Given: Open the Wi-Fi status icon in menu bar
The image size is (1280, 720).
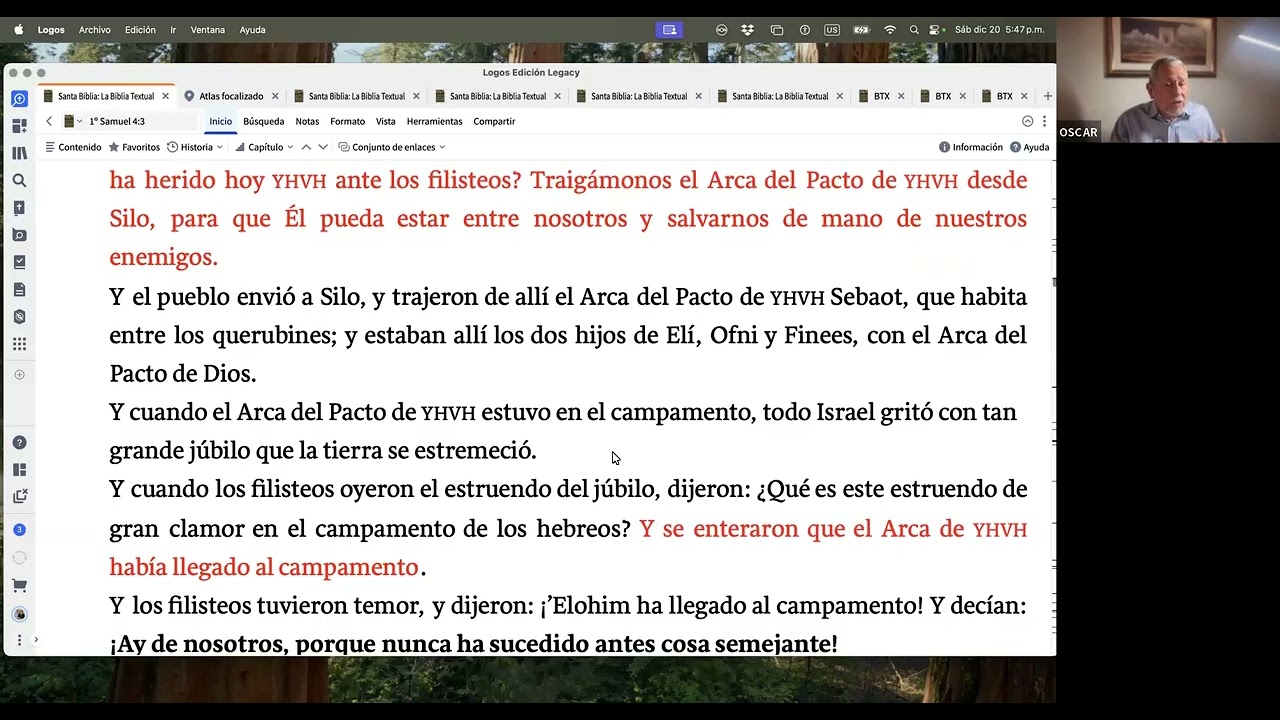Looking at the screenshot, I should [890, 30].
